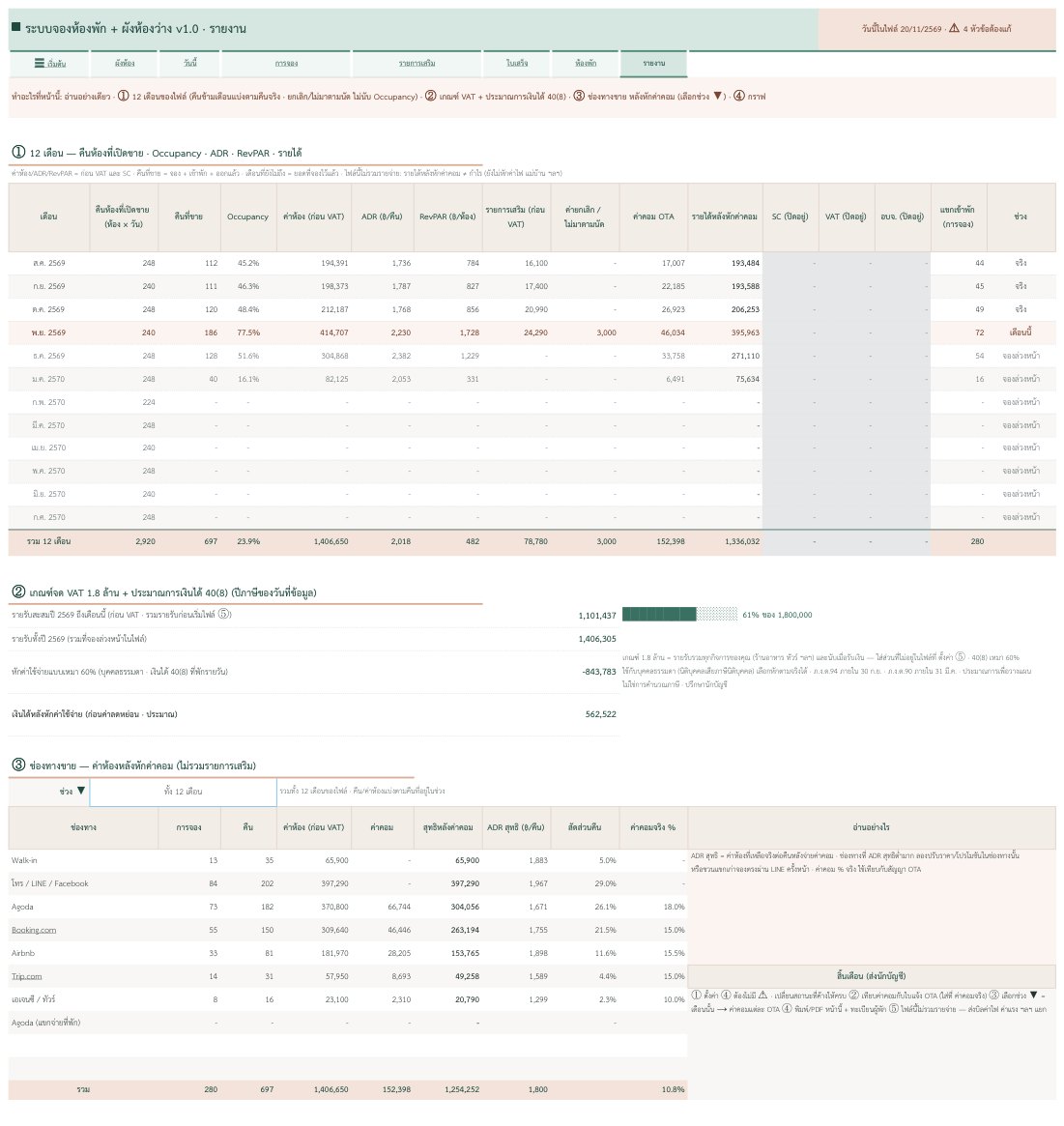Click the VAT (ปิดอยู่) column header
This screenshot has height=1126, width=1064.
[x=846, y=217]
